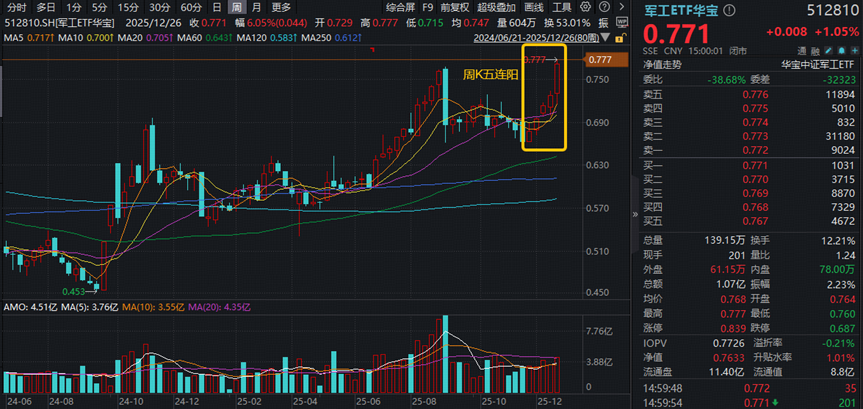Image resolution: width=863 pixels, height=409 pixels.
Task: Expand the 更多 timeframe options
Action: [280, 7]
